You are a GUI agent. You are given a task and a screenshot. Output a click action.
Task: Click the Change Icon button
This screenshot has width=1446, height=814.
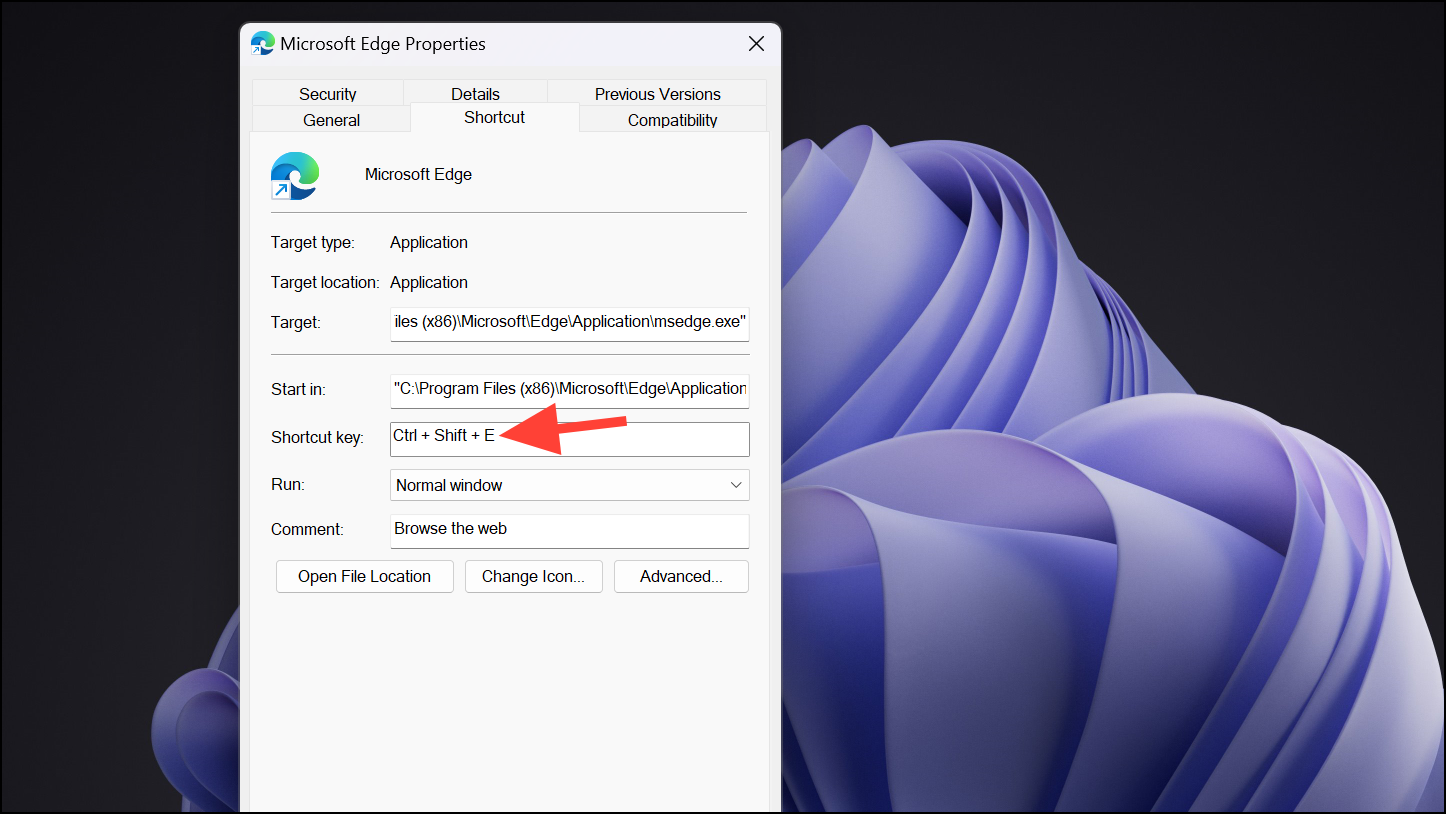tap(533, 576)
